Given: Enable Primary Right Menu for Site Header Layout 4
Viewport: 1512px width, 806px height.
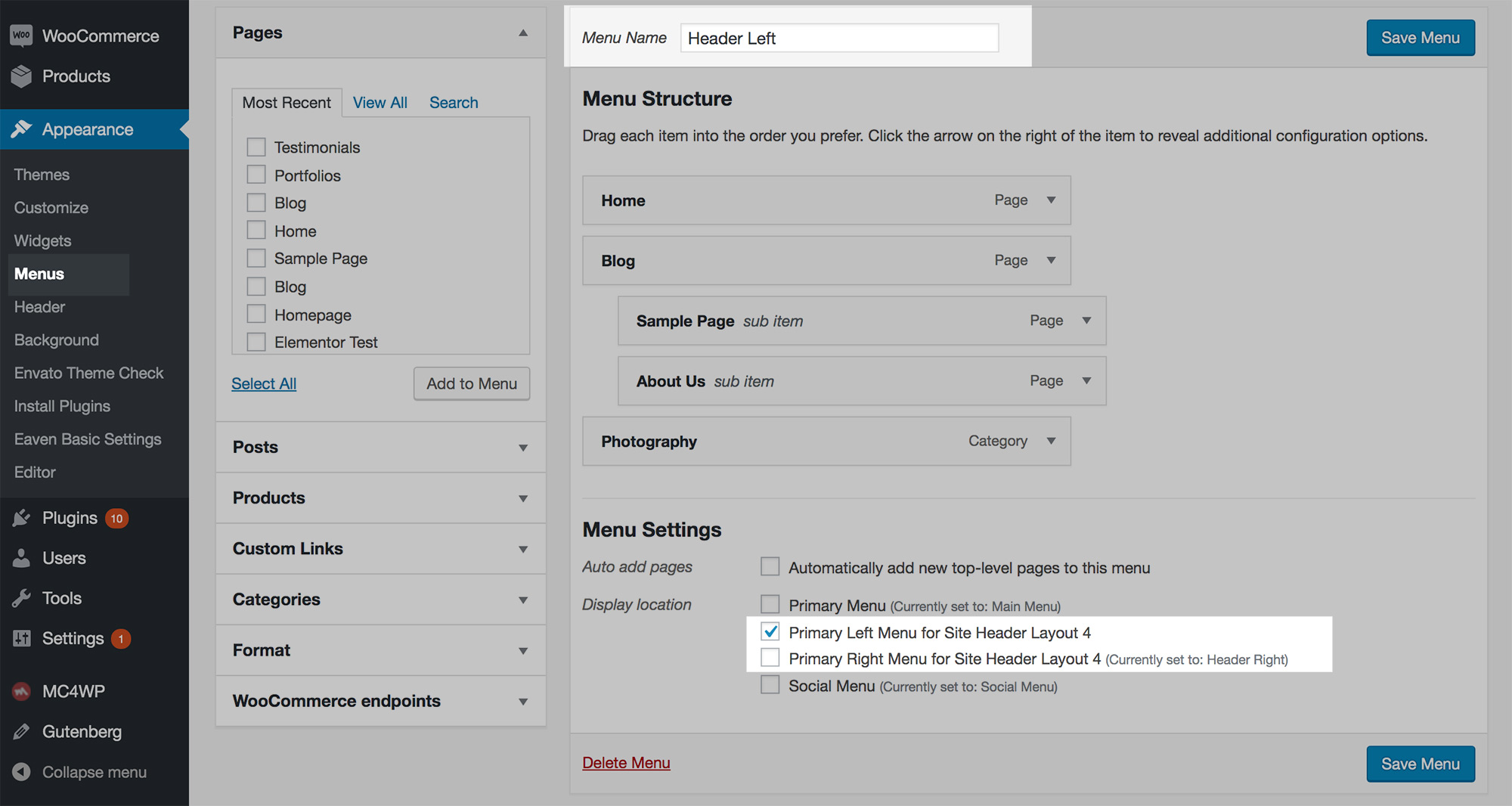Looking at the screenshot, I should click(x=770, y=657).
